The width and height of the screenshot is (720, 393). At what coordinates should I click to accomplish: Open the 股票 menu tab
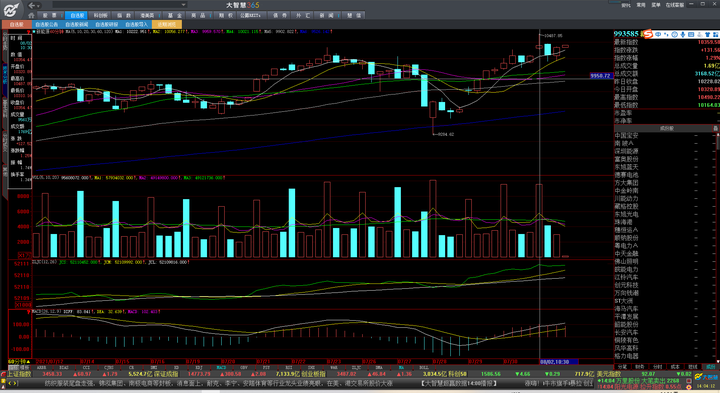[50, 15]
